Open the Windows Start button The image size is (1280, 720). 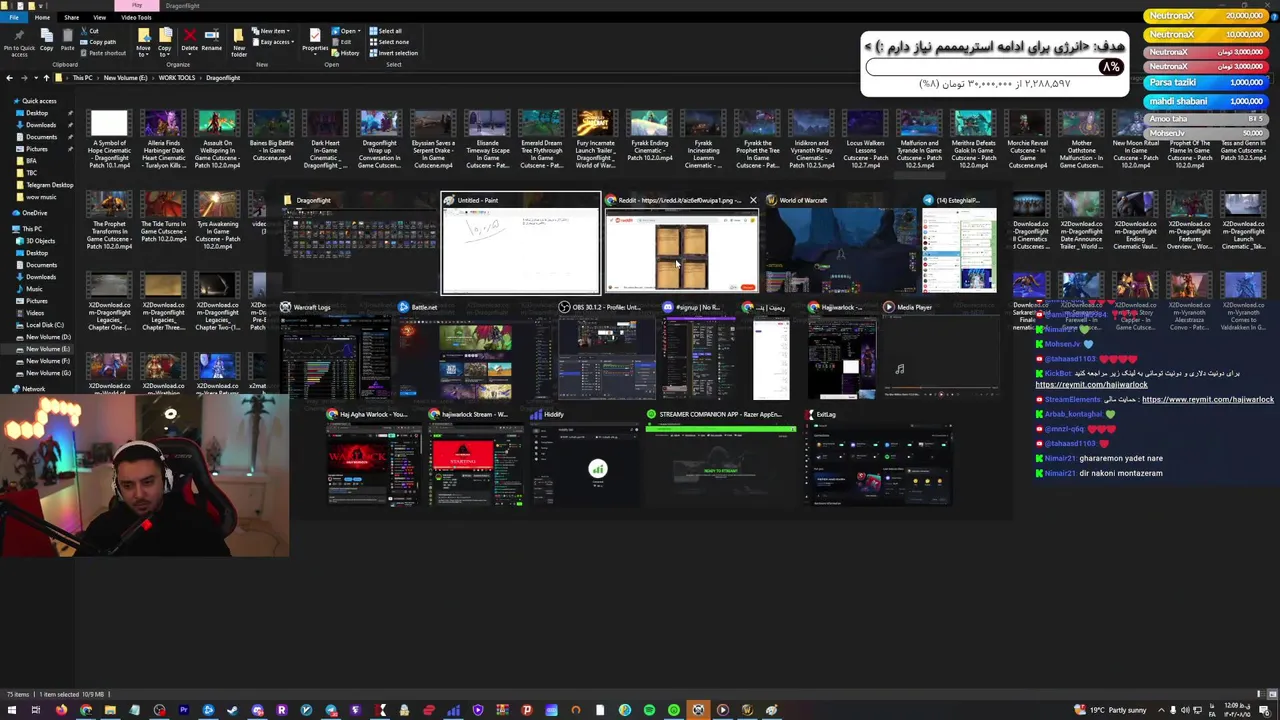coord(12,710)
